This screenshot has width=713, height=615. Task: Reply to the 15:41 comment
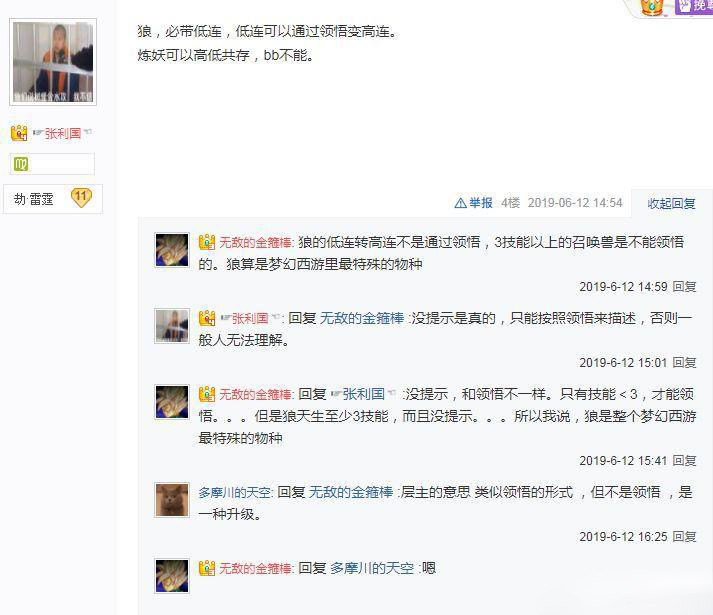tap(684, 461)
